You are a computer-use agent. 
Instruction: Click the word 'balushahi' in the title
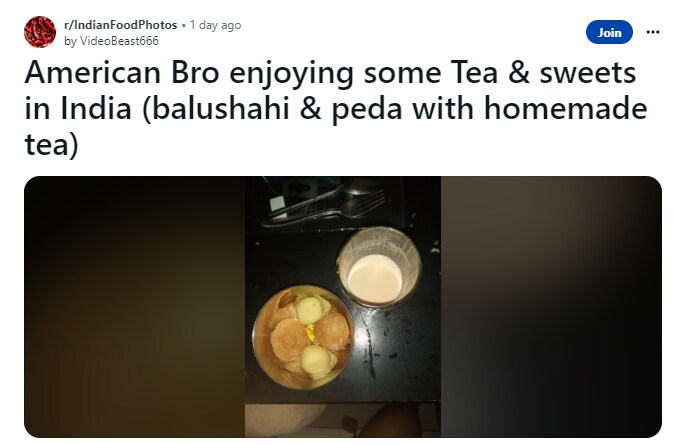click(x=220, y=109)
